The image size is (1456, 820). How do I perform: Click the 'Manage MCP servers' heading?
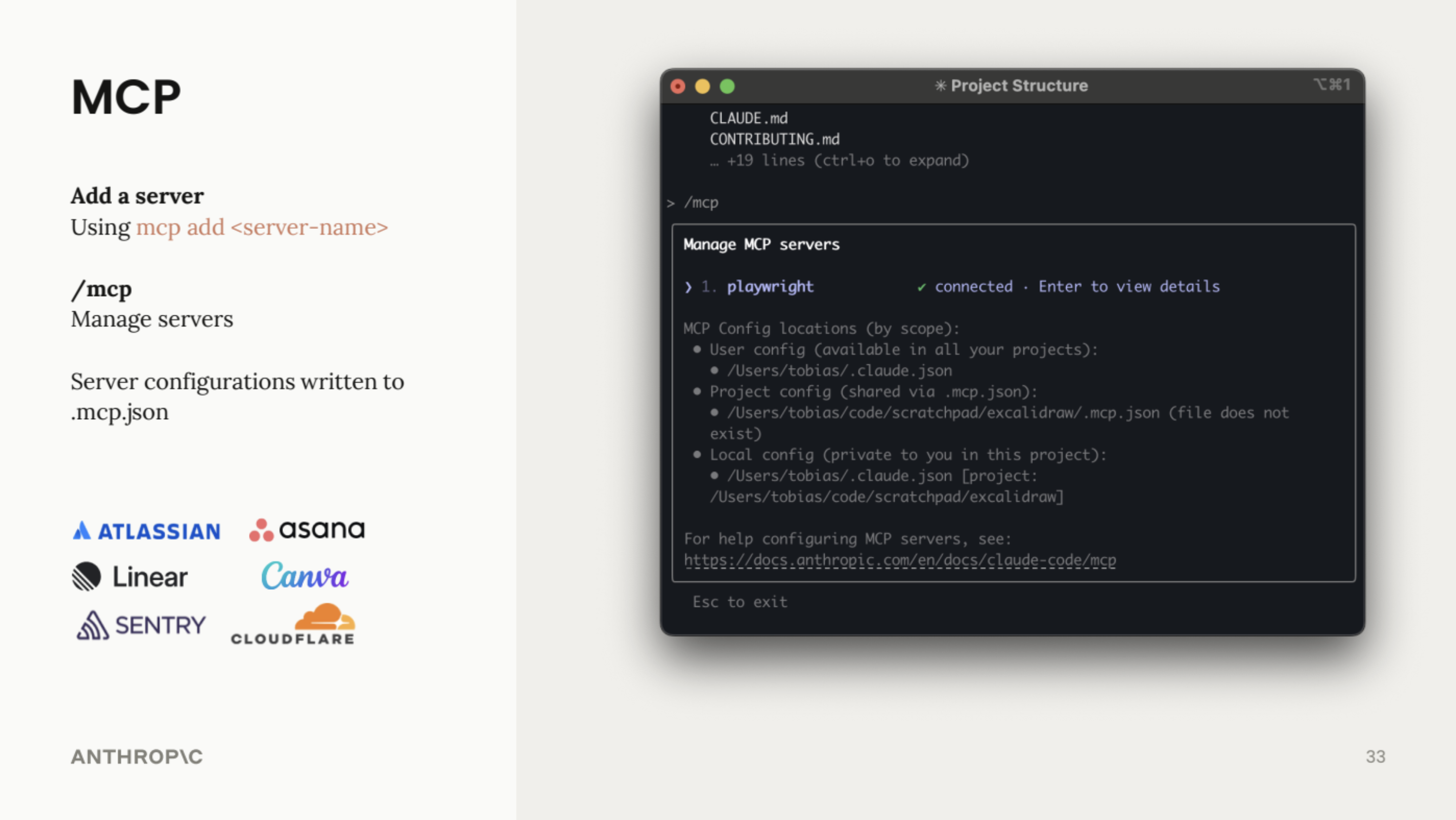coord(761,244)
